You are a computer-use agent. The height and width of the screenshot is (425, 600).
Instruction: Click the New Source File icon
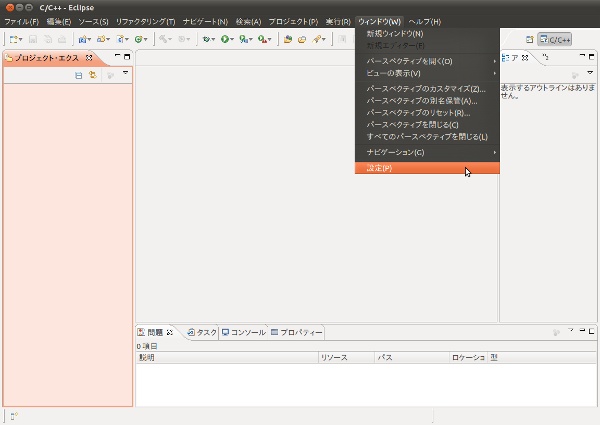click(x=120, y=39)
